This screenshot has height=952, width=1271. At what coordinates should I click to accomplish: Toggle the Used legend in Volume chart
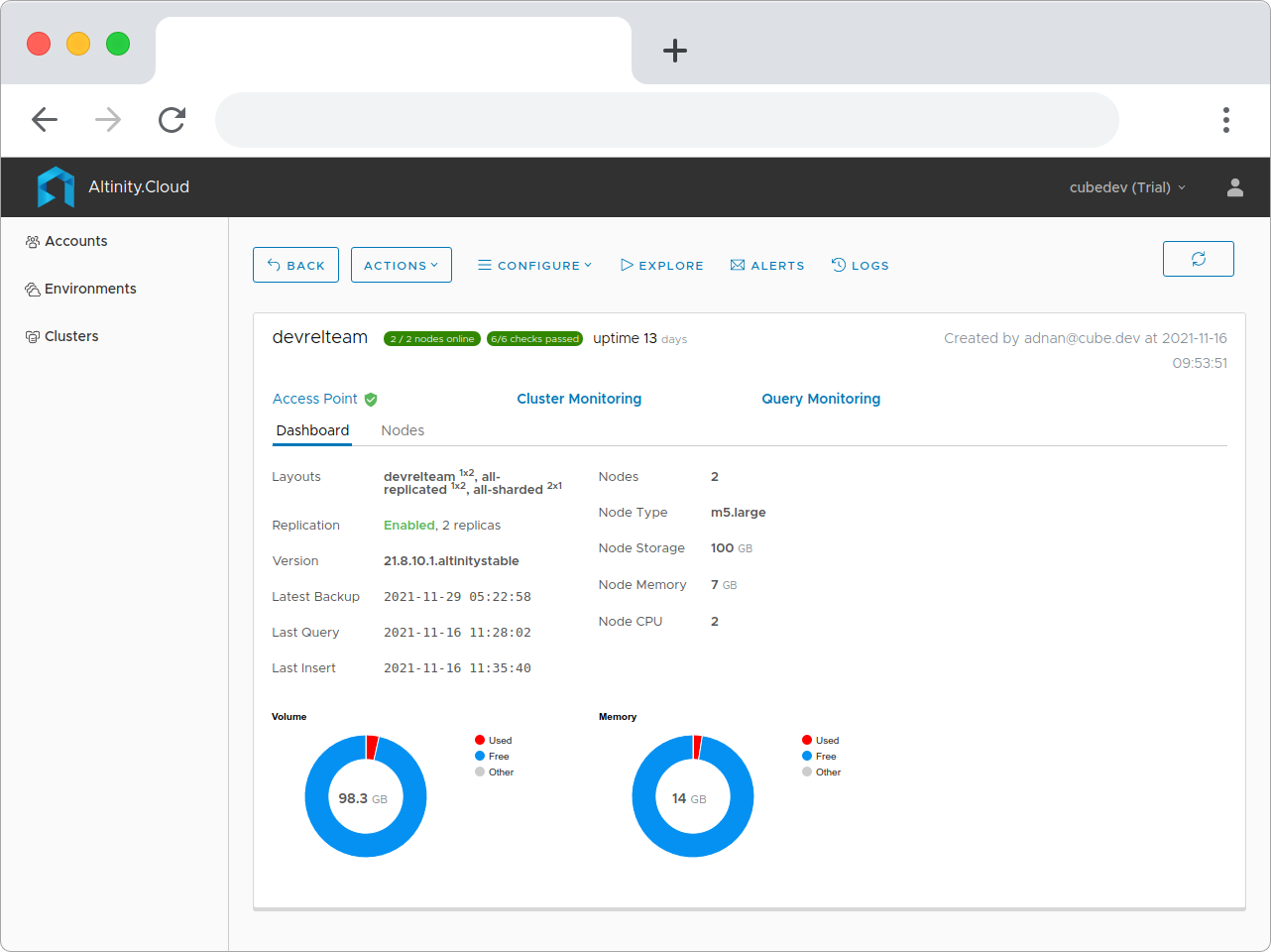point(493,740)
